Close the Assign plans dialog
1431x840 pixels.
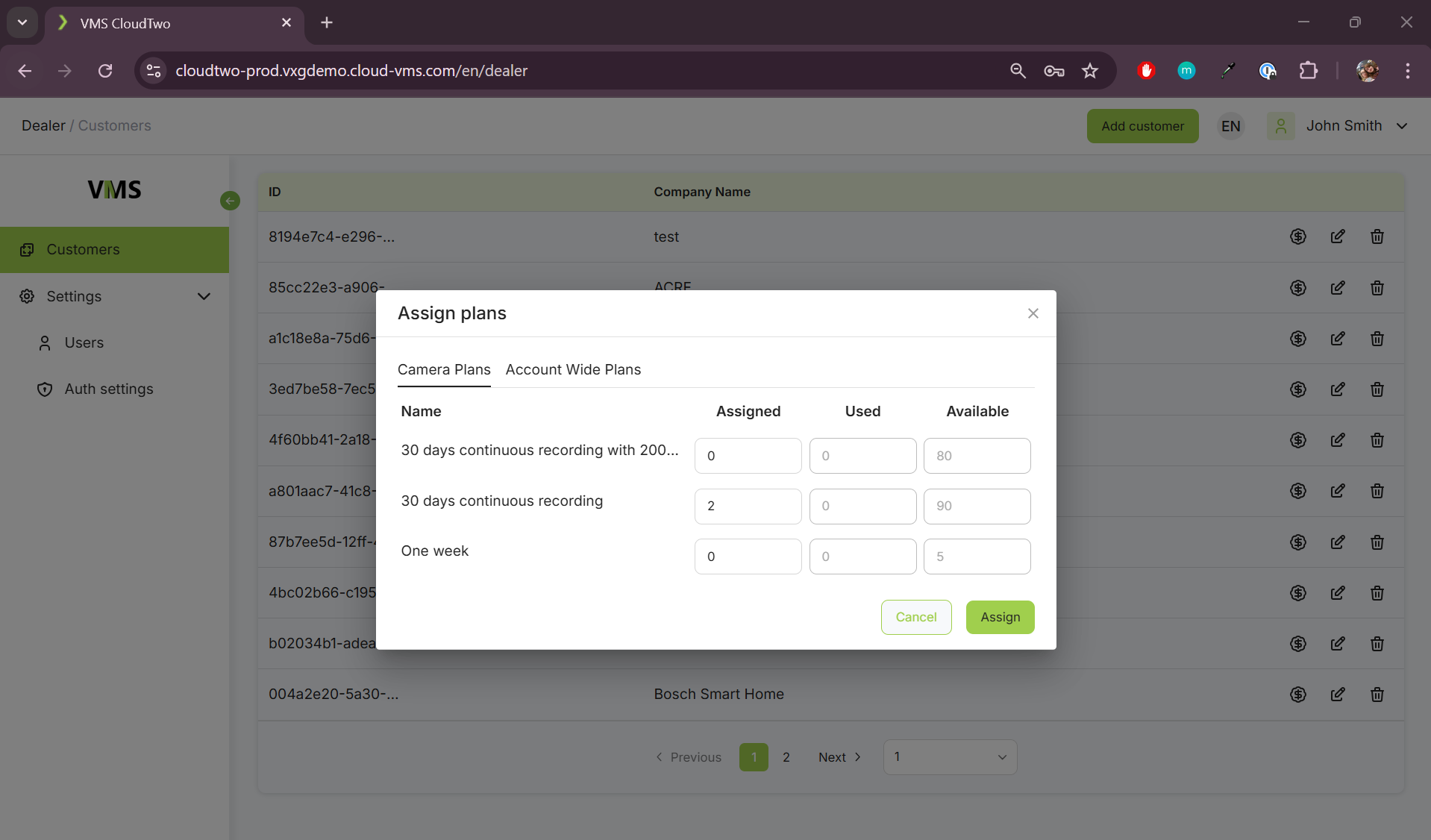coord(1033,313)
